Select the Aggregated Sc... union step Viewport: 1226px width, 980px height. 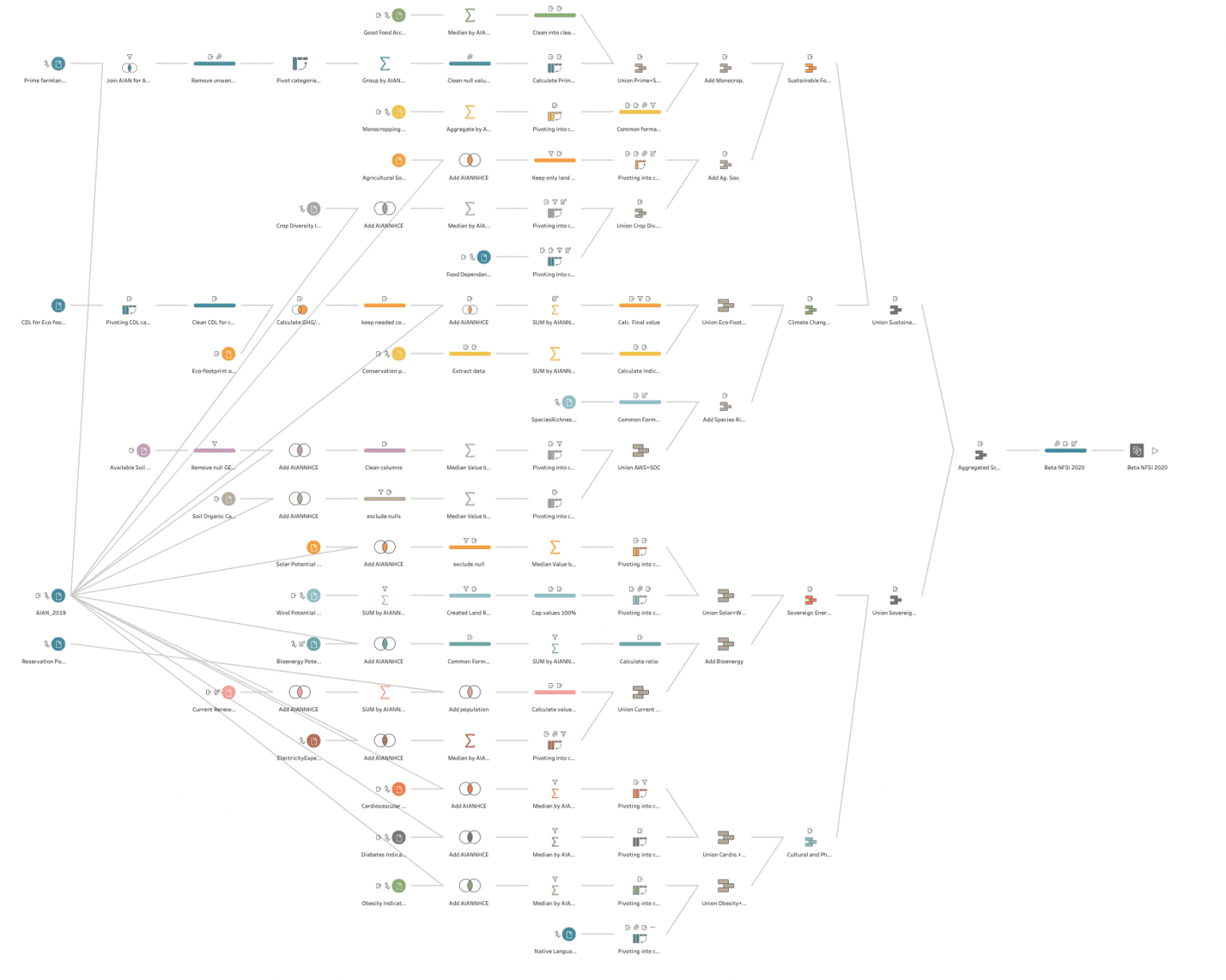[x=980, y=455]
